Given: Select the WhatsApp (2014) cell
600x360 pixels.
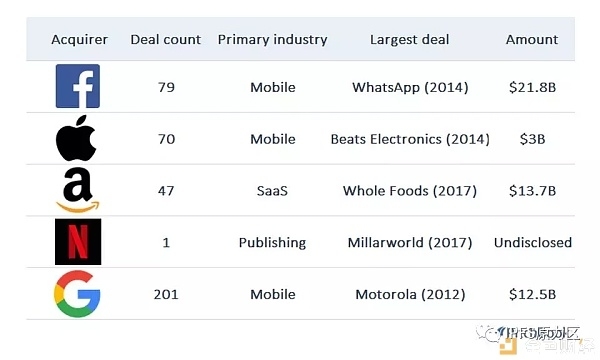Looking at the screenshot, I should (410, 88).
